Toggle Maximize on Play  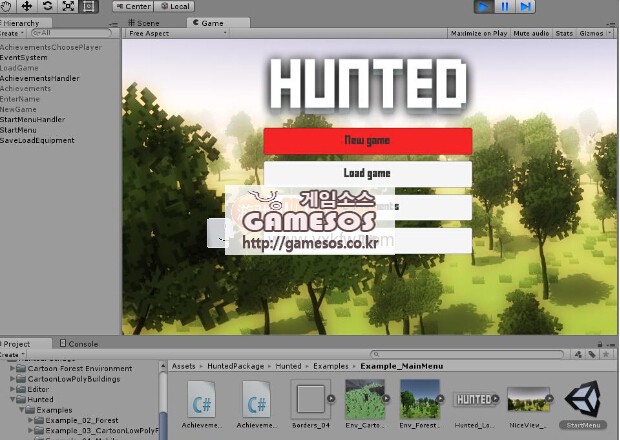[x=479, y=33]
